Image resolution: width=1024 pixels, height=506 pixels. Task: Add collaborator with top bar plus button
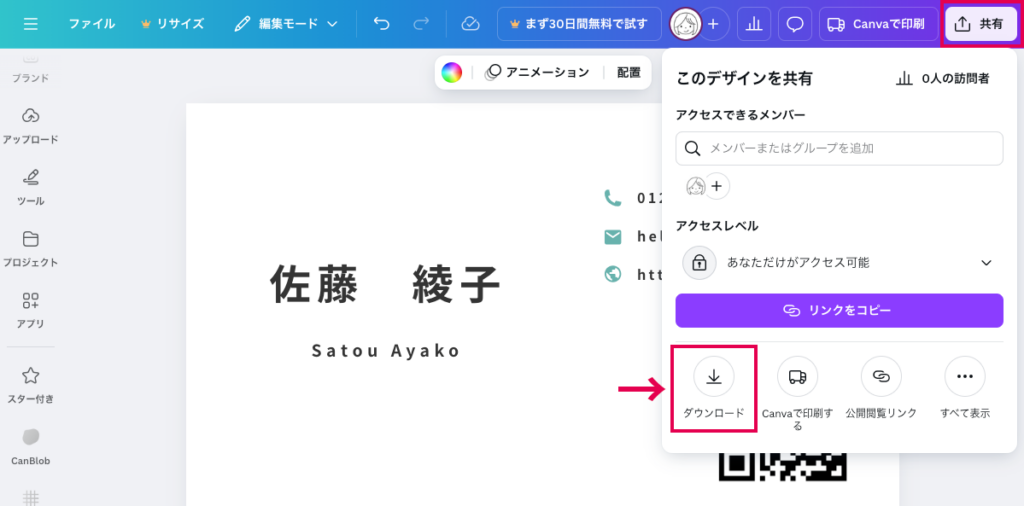tap(714, 24)
